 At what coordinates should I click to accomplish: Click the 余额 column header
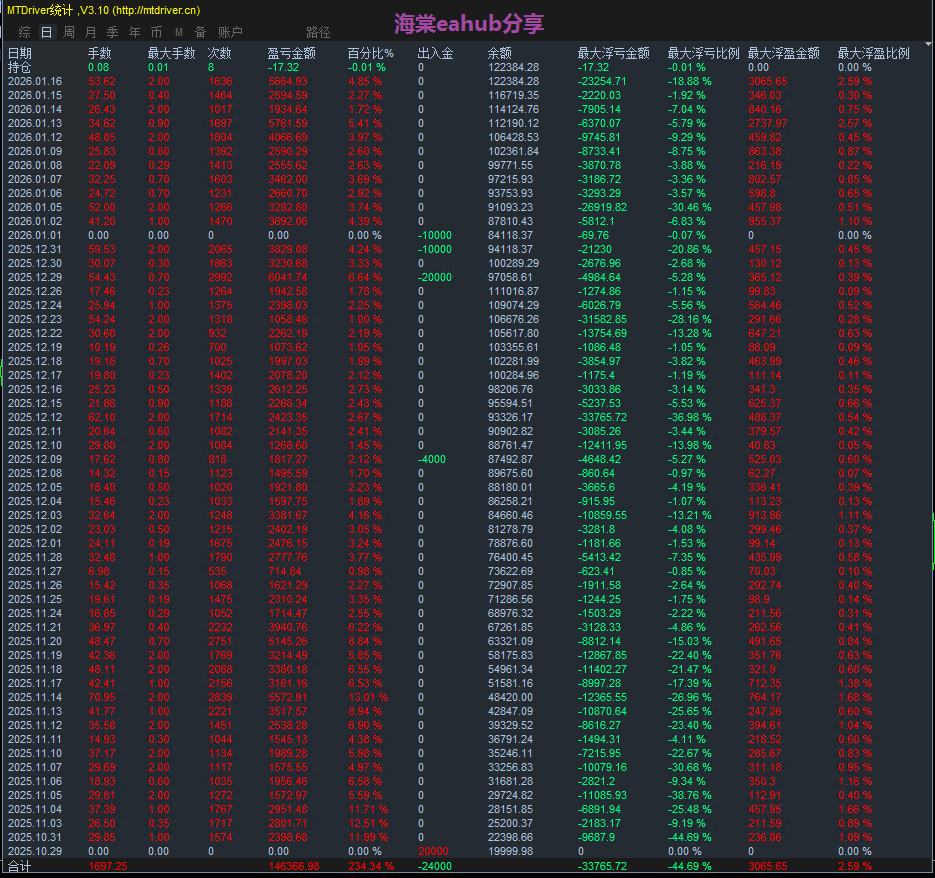[500, 53]
